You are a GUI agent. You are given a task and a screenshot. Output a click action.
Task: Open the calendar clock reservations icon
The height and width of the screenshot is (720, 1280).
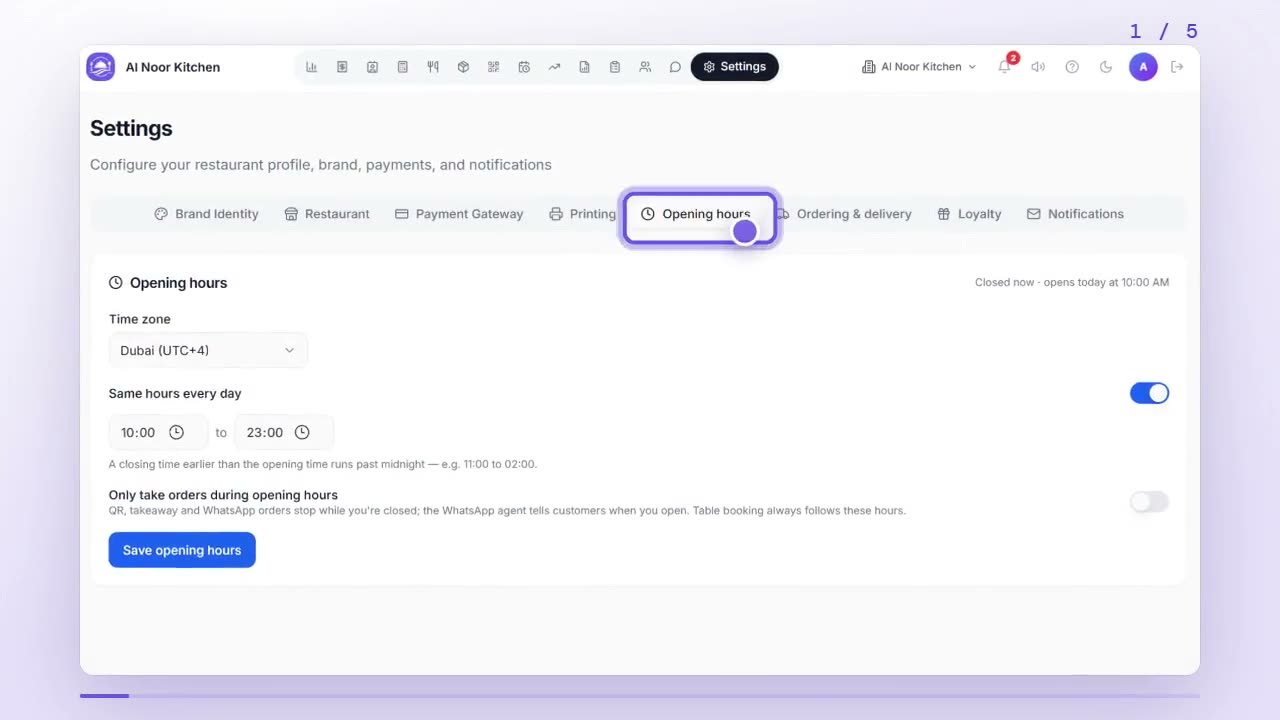click(524, 67)
